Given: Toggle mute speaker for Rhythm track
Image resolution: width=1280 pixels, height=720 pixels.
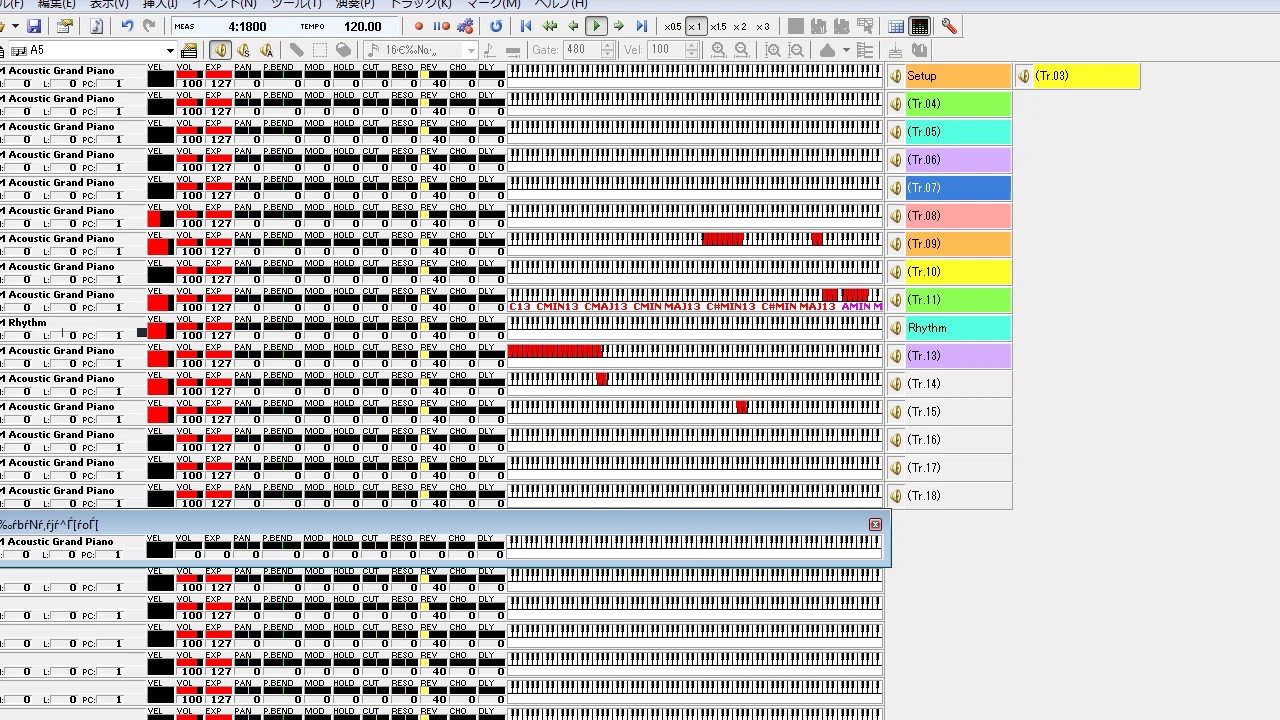Looking at the screenshot, I should point(896,328).
